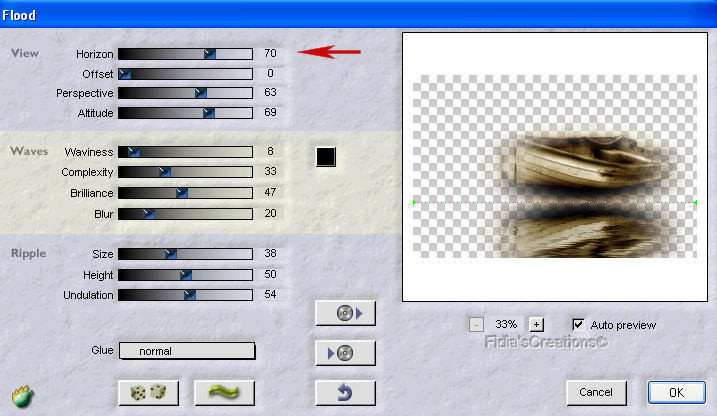The height and width of the screenshot is (416, 717).
Task: Adjust the Blur slider
Action: click(x=185, y=213)
